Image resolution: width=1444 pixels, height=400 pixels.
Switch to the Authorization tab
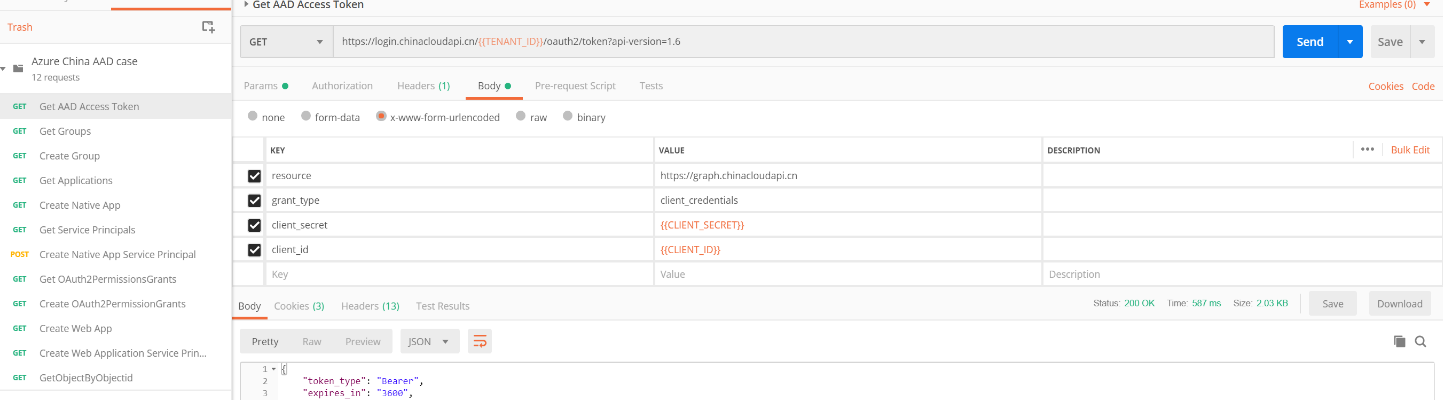click(x=342, y=86)
